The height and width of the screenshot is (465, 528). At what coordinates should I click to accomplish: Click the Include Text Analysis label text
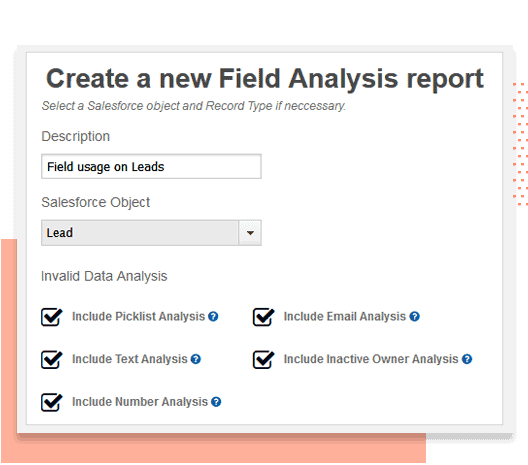(130, 359)
